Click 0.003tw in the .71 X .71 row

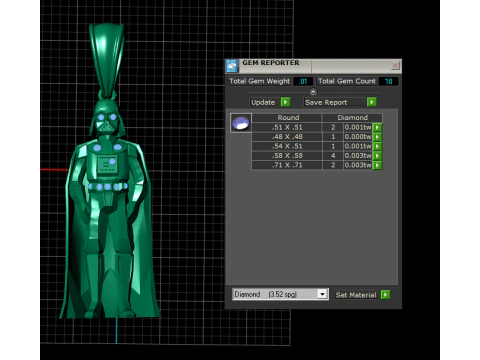(358, 165)
